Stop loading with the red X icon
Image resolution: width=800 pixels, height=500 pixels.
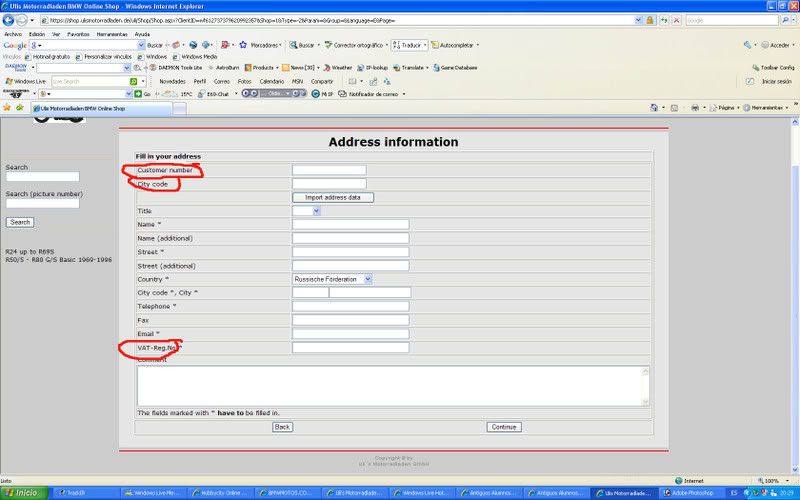pos(677,20)
